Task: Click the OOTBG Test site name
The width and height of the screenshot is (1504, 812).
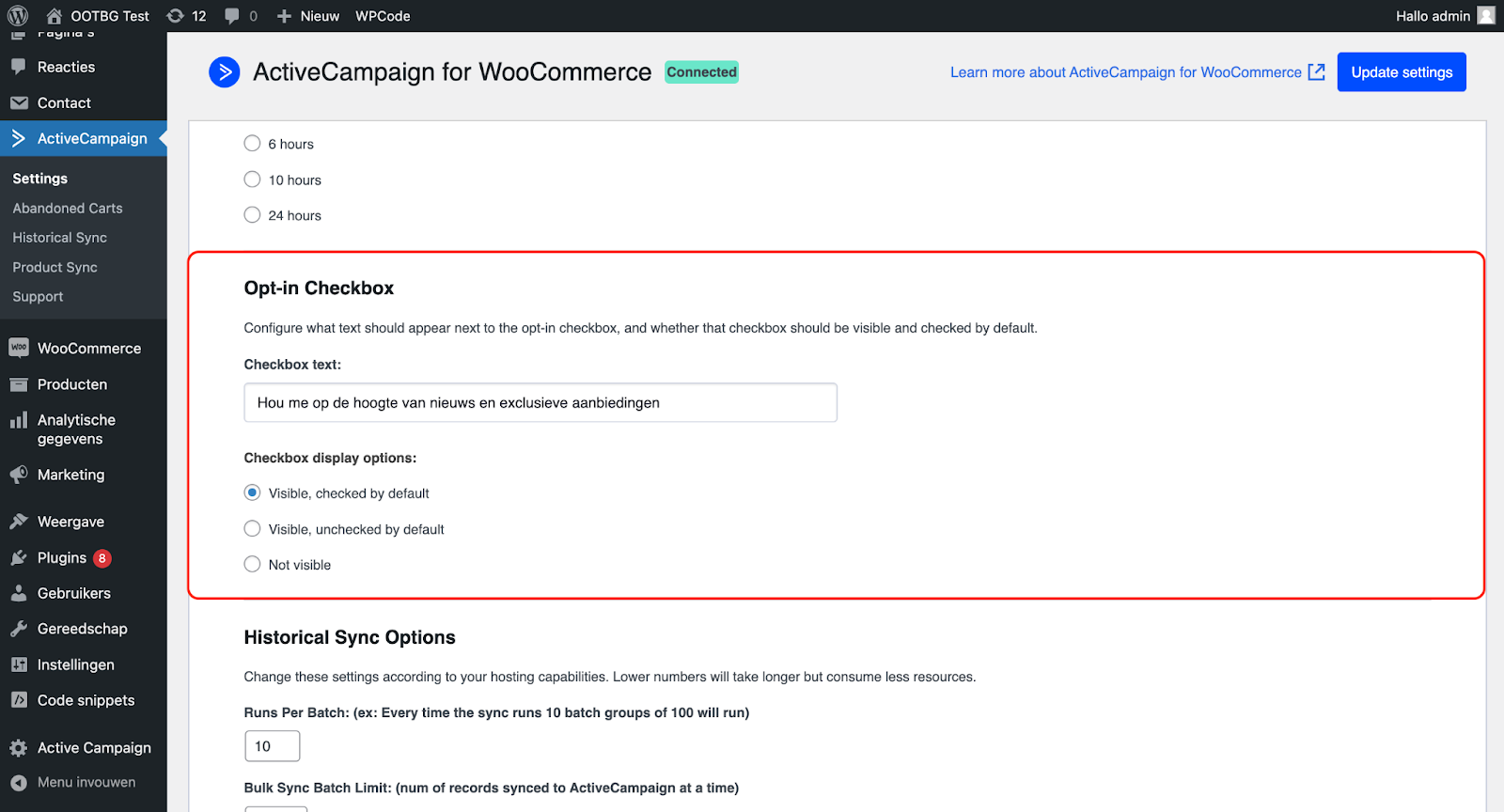Action: tap(110, 16)
